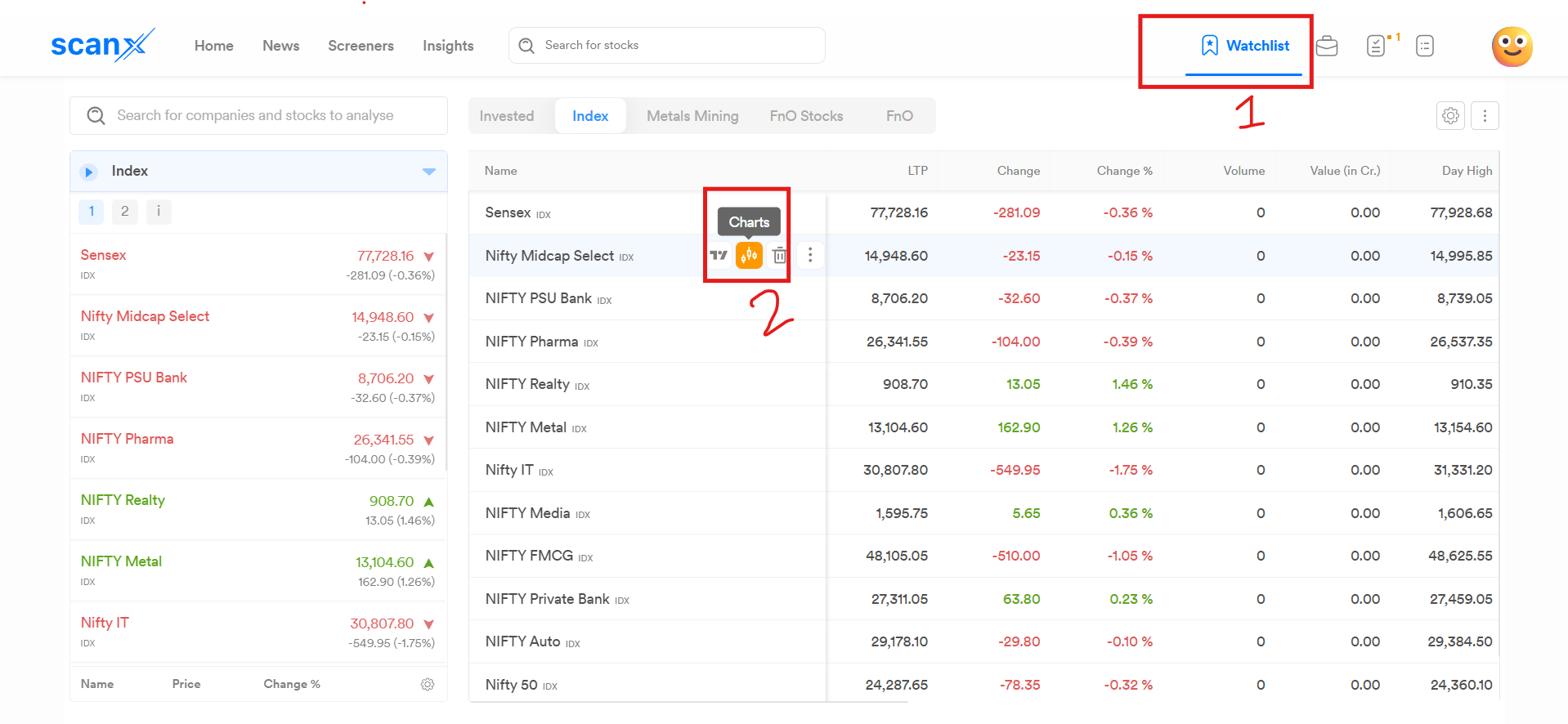Open the Screeners menu
1568x724 pixels.
coord(361,46)
